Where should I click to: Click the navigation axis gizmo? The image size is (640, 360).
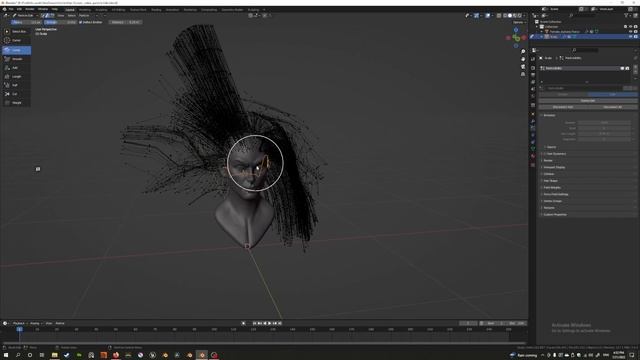(x=516, y=38)
